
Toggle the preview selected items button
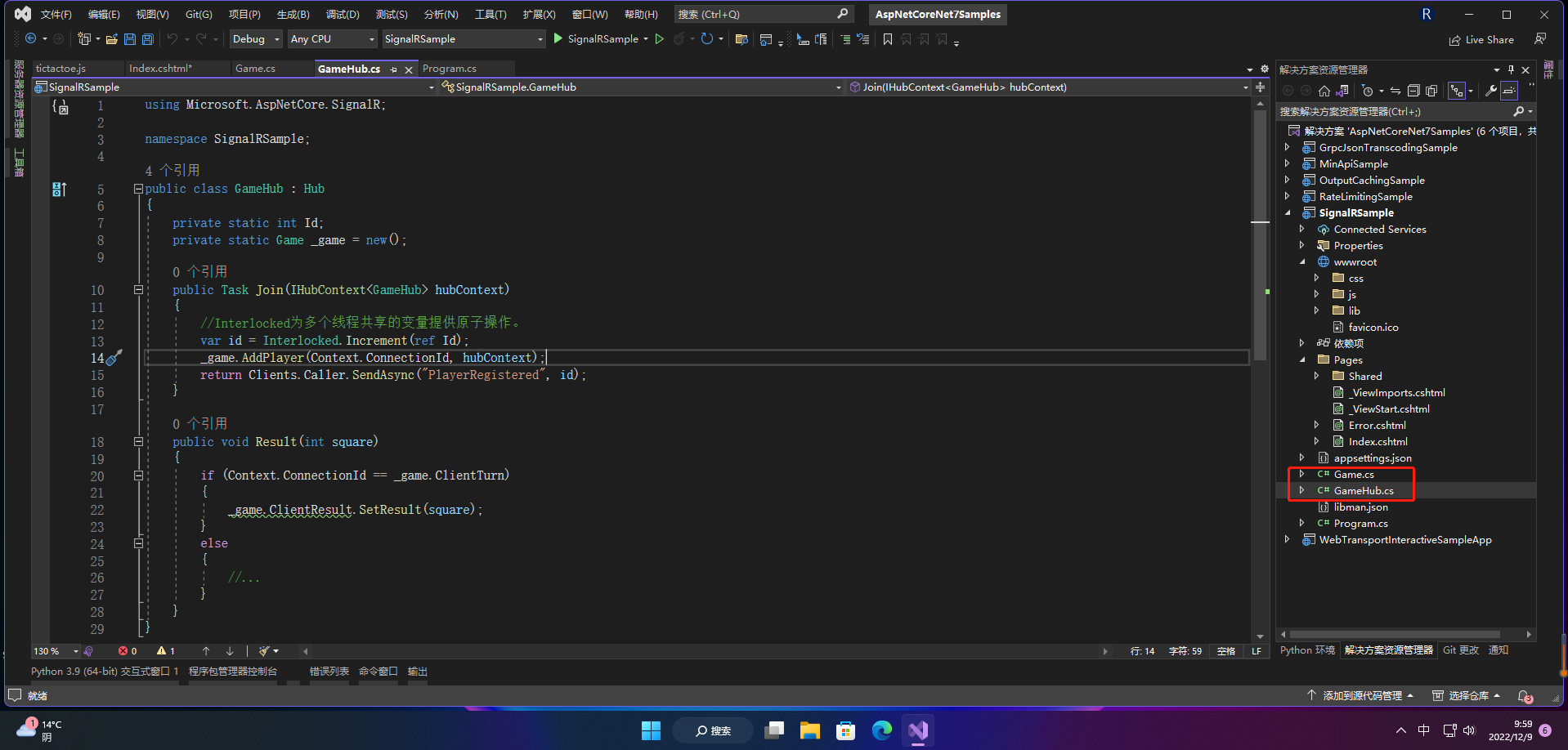(1509, 91)
